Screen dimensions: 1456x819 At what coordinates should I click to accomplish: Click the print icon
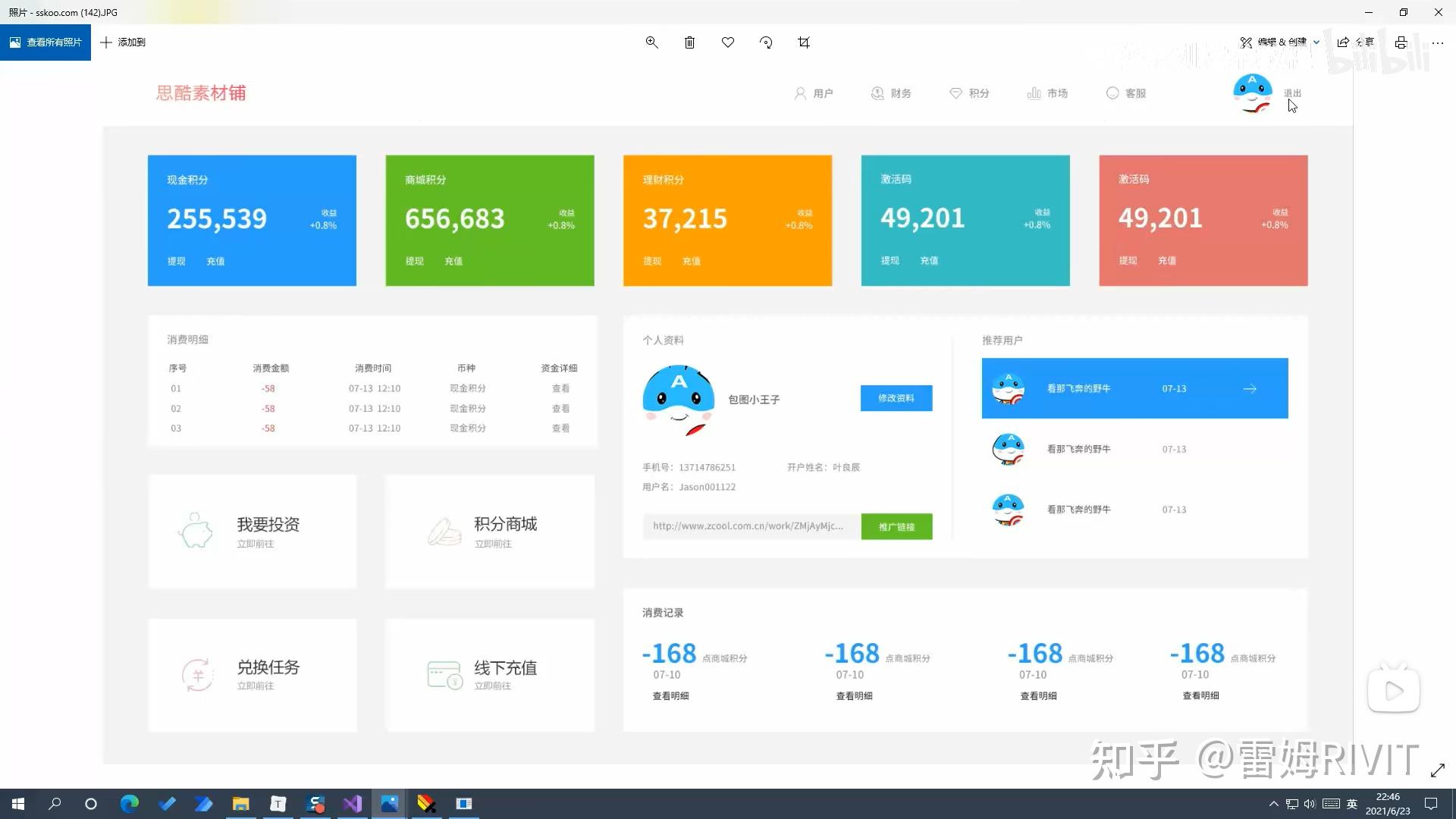point(1401,42)
